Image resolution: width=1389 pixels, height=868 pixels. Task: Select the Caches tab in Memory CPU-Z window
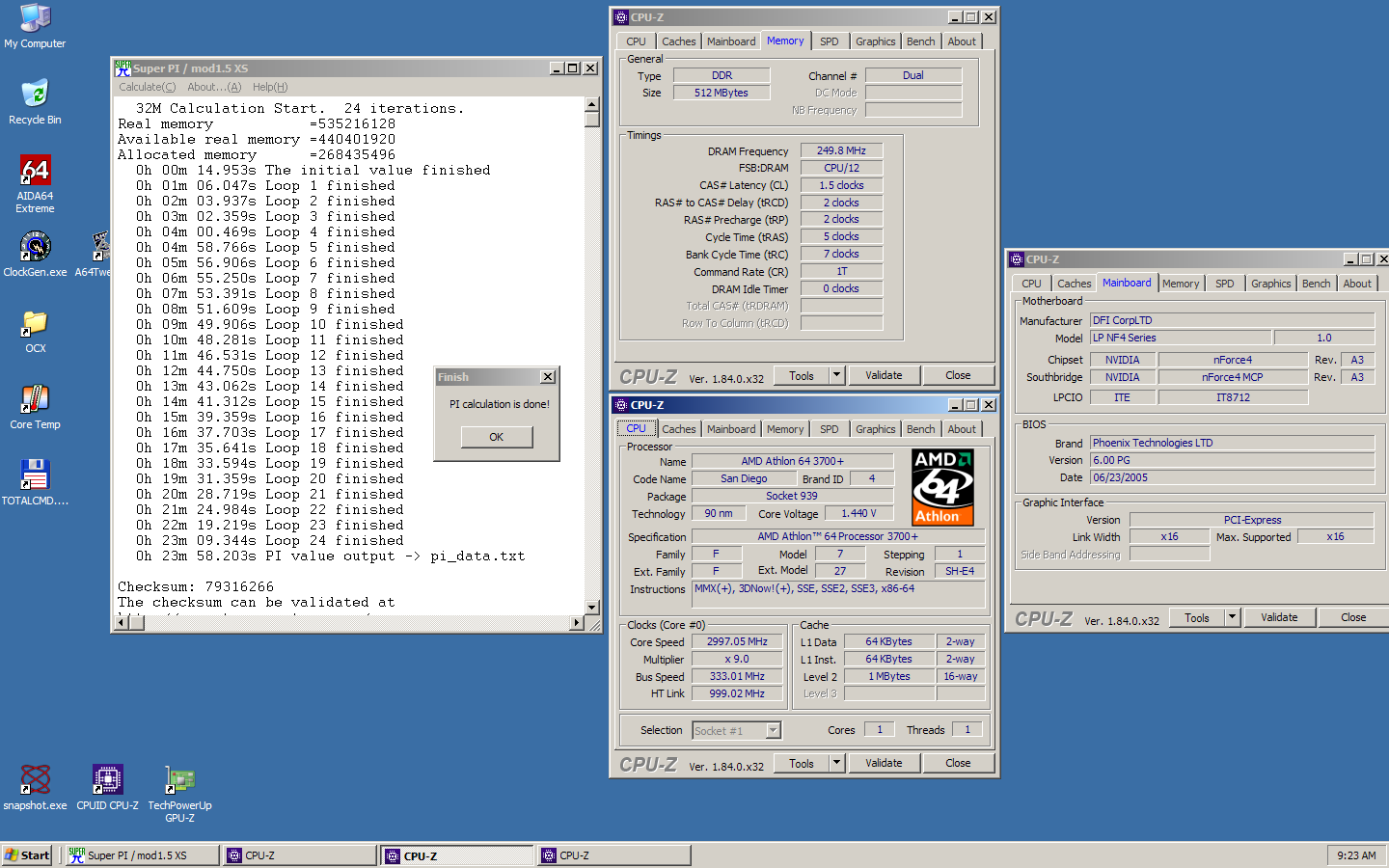678,41
